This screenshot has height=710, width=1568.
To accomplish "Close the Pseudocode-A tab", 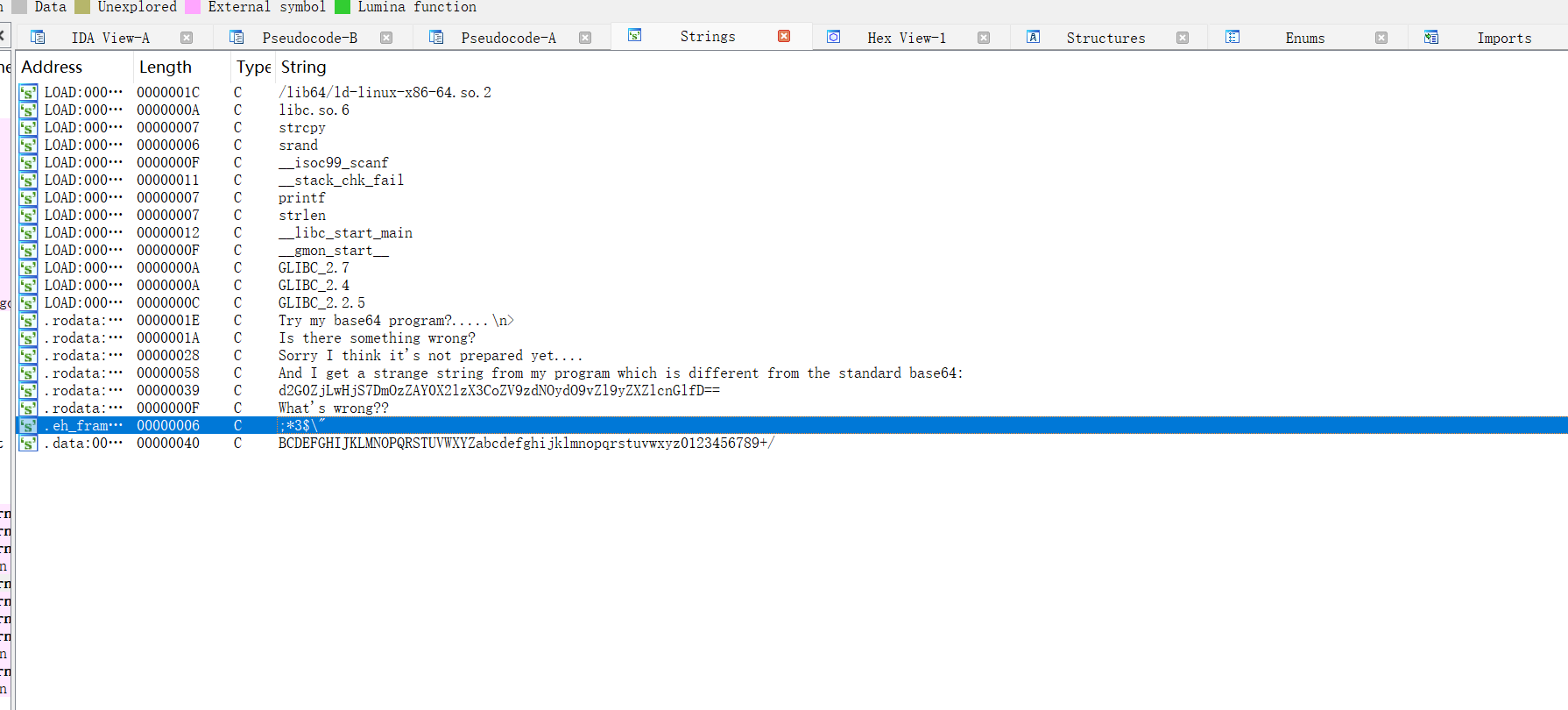I will [585, 38].
